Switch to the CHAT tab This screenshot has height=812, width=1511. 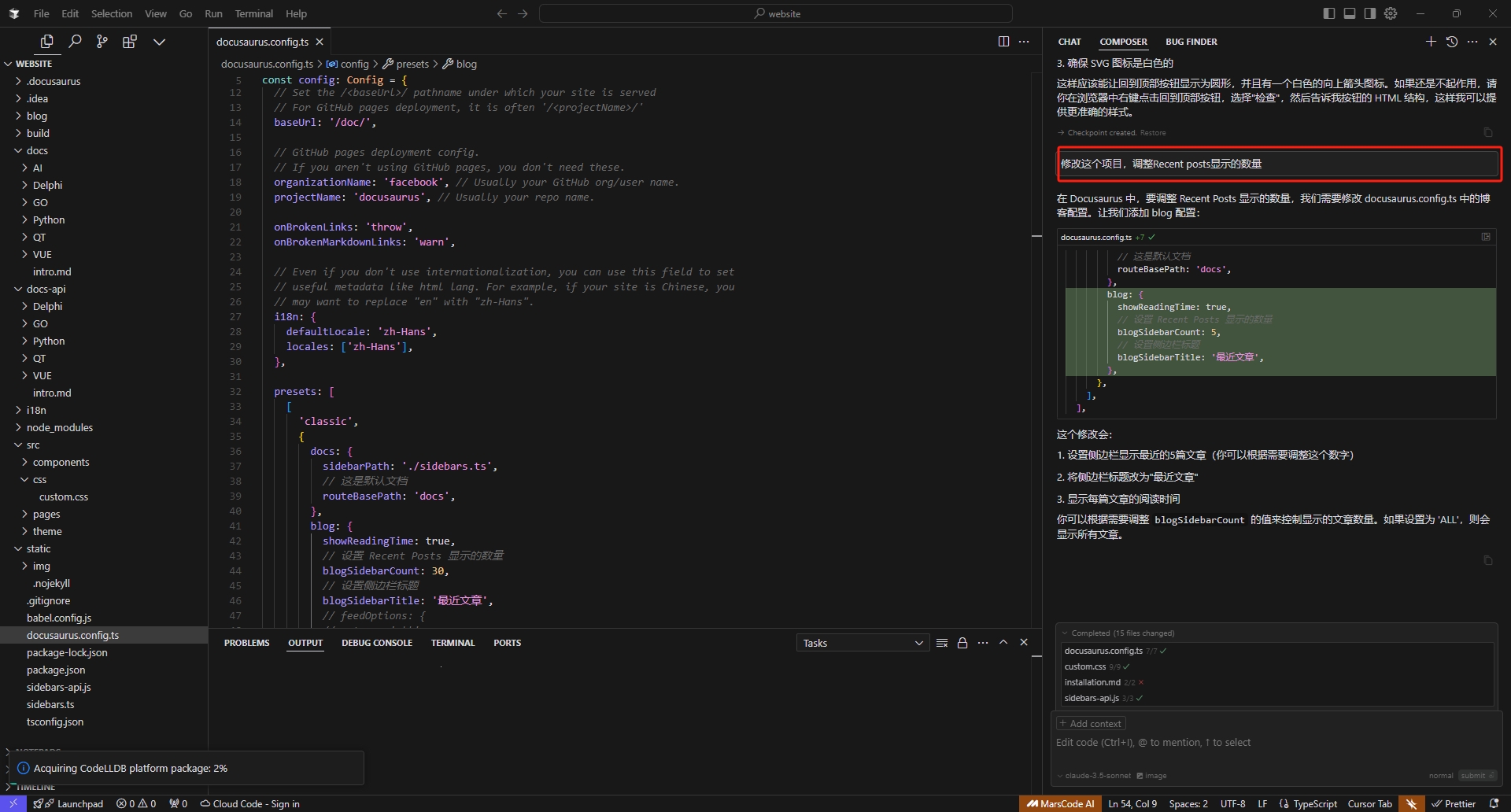(x=1070, y=42)
